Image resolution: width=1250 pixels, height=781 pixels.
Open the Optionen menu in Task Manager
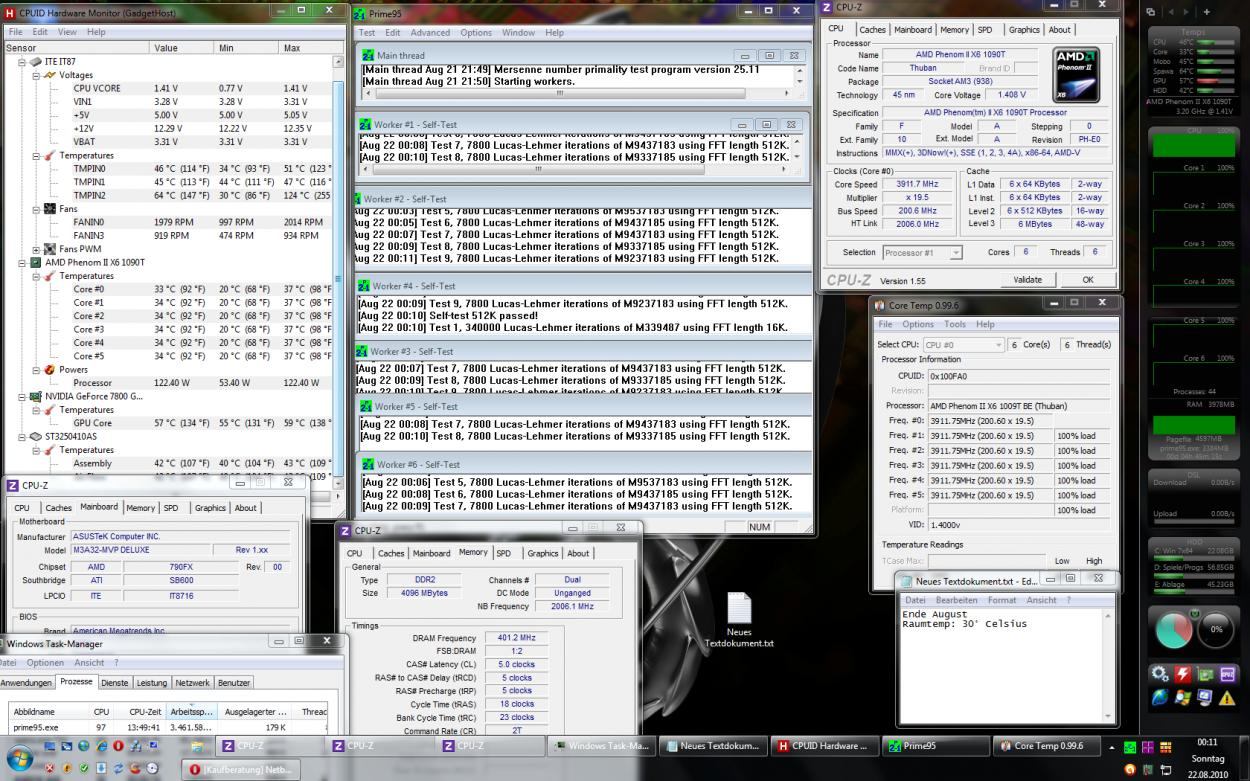click(45, 662)
